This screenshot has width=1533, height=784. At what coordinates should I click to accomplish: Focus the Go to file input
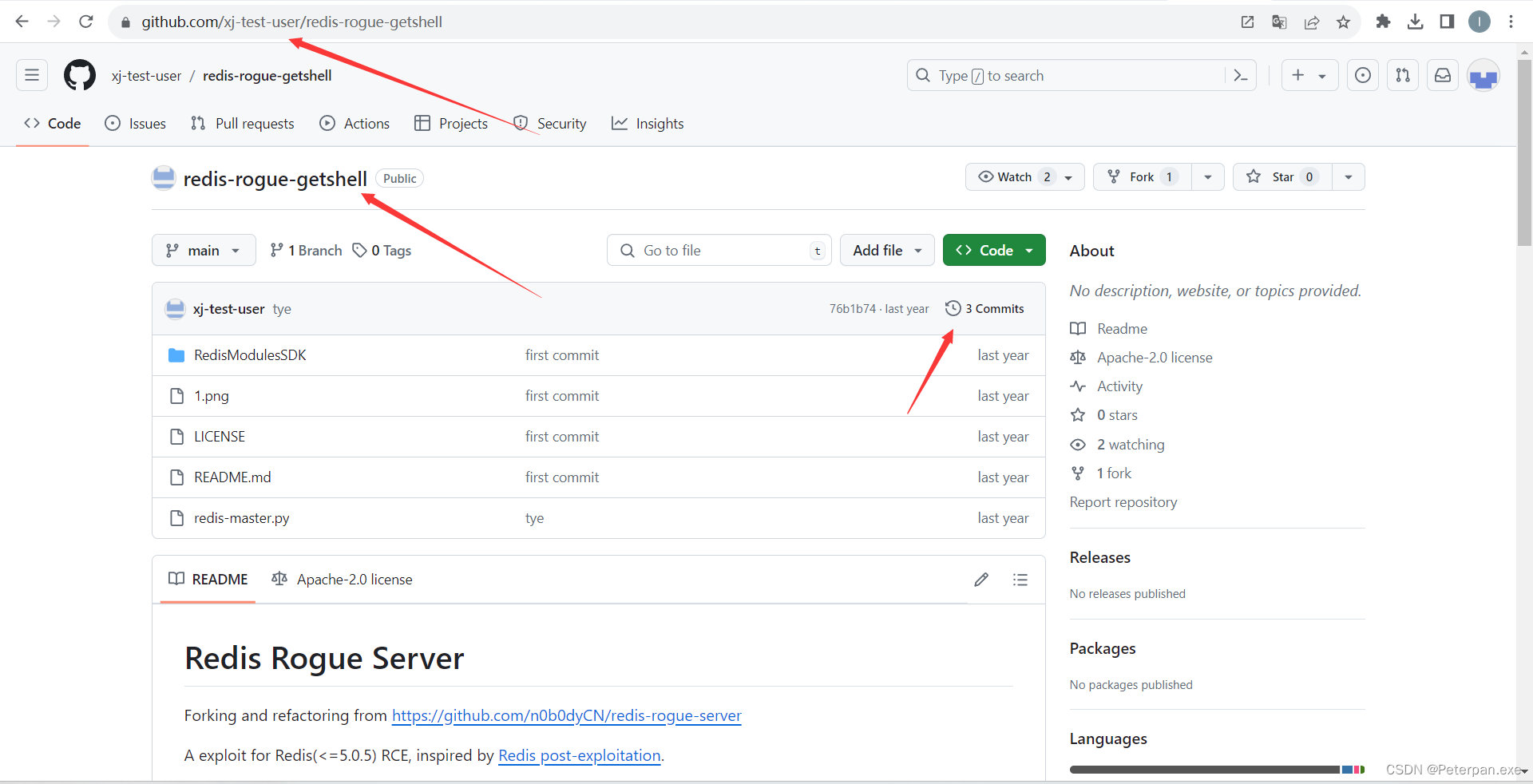coord(719,250)
